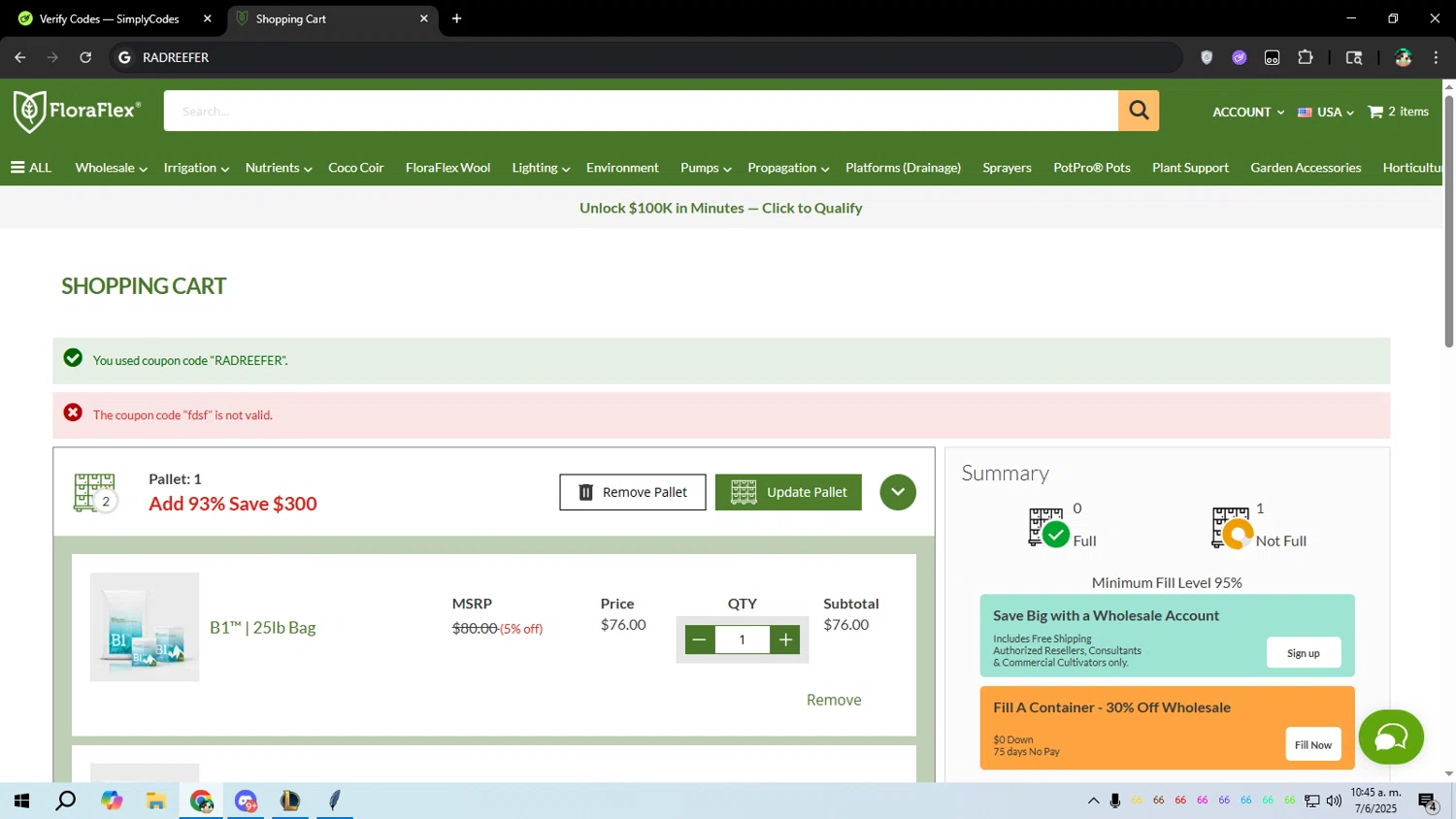Open the PotPro Pots category

[x=1092, y=168]
